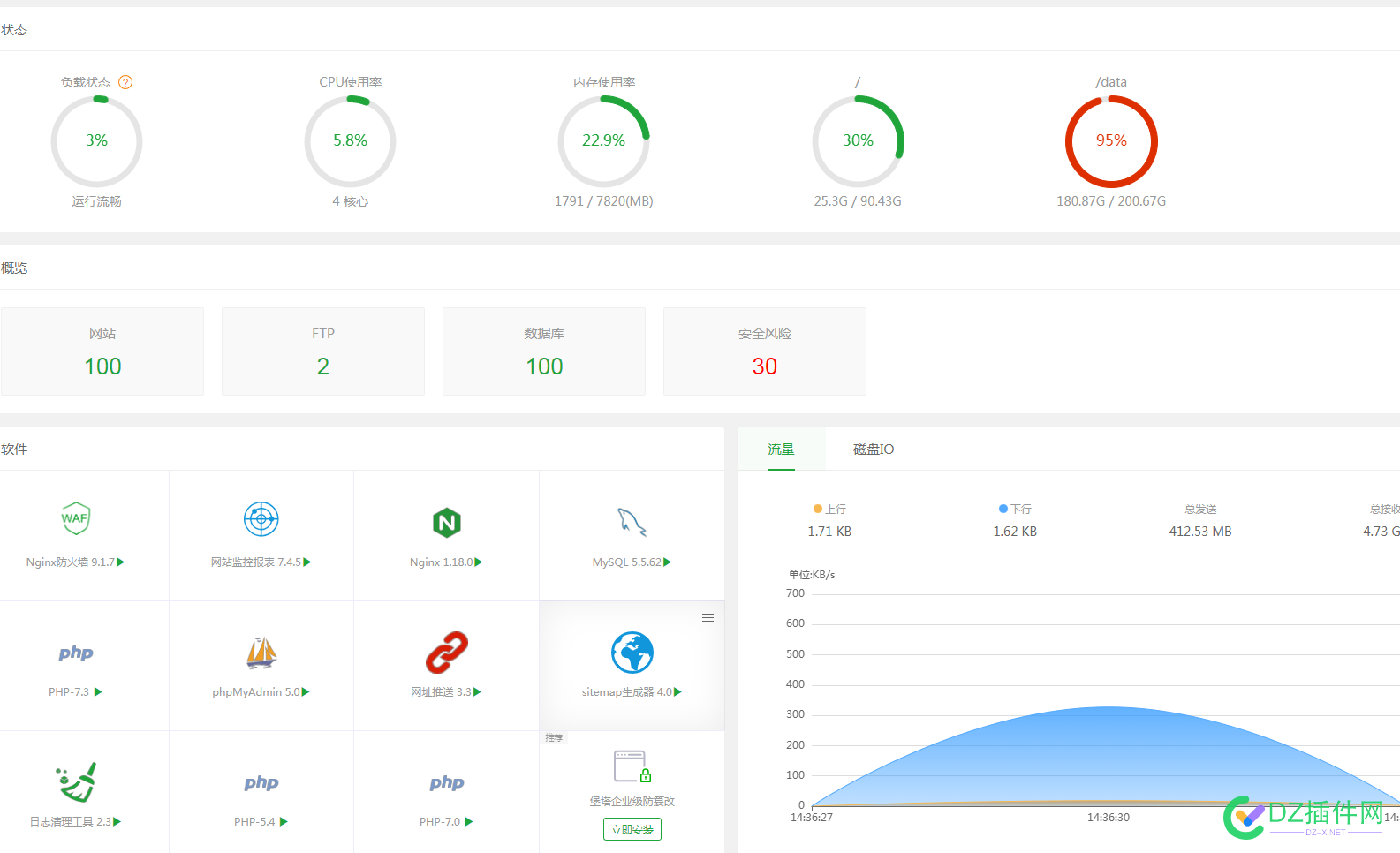Open the Nginx firewall WAF shield icon
The height and width of the screenshot is (853, 1400).
[x=76, y=519]
